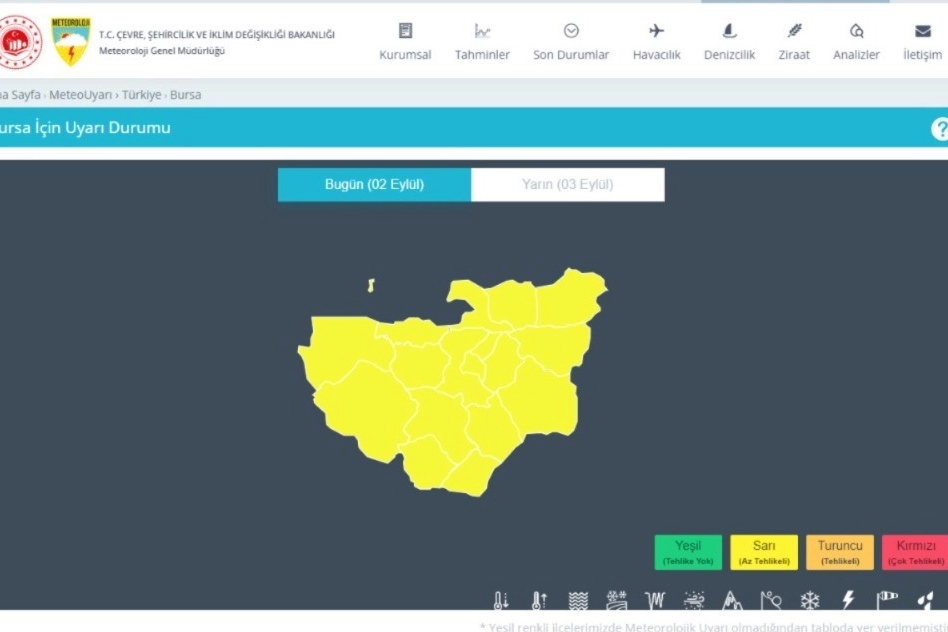Click the lightning bolt thunderstorm icon

849,601
